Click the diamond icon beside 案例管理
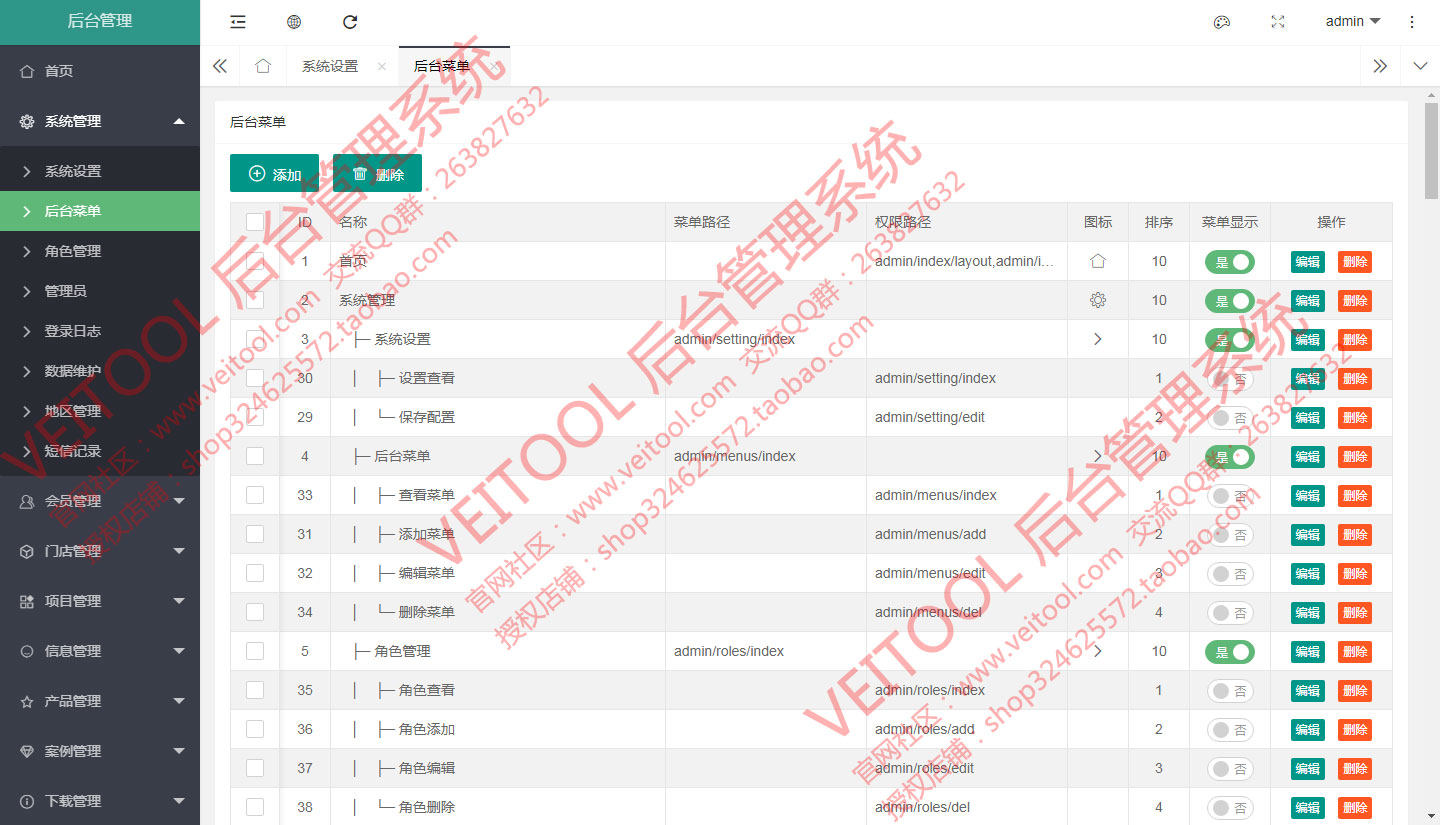The image size is (1440, 825). pos(27,751)
